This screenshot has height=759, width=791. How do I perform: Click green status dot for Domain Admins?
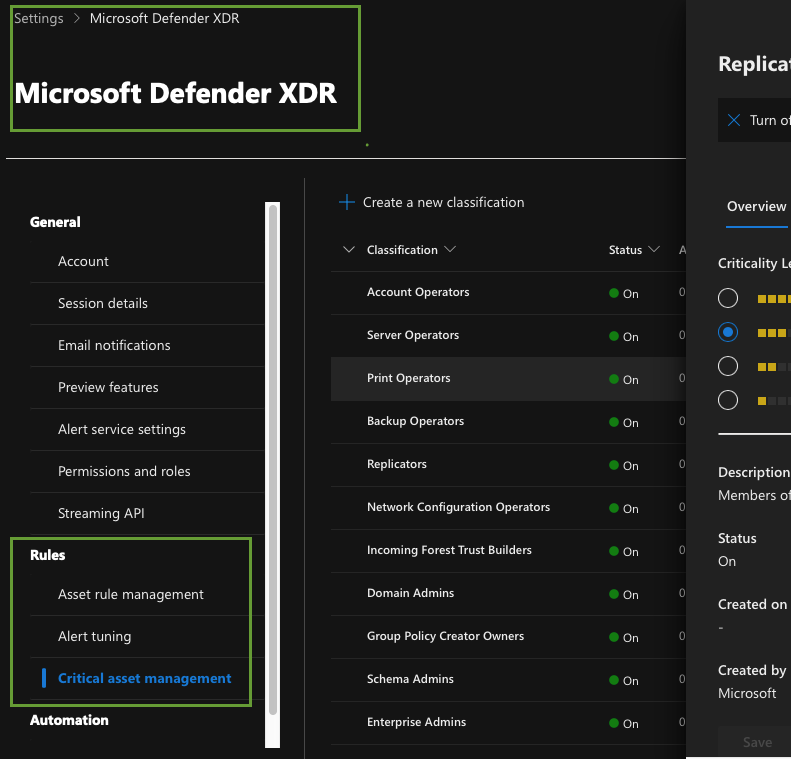[614, 594]
